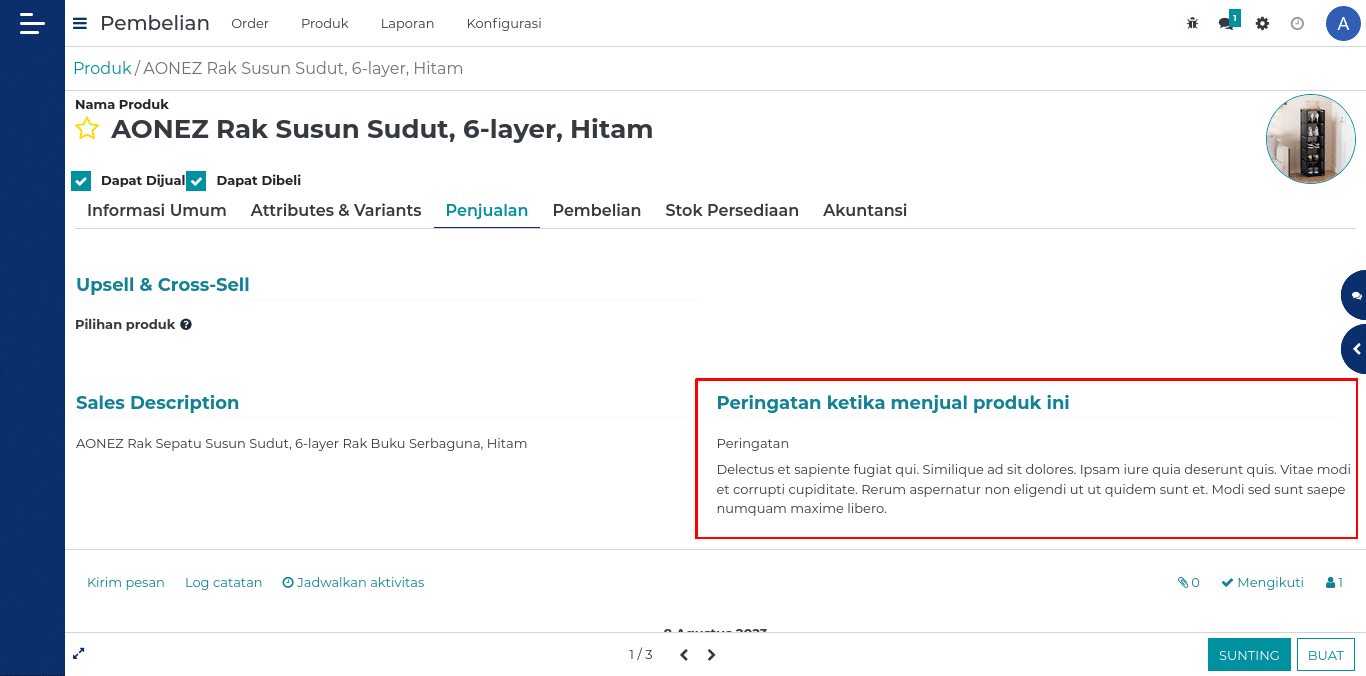Open floating chat bubble on right edge
1366x676 pixels.
pos(1354,295)
